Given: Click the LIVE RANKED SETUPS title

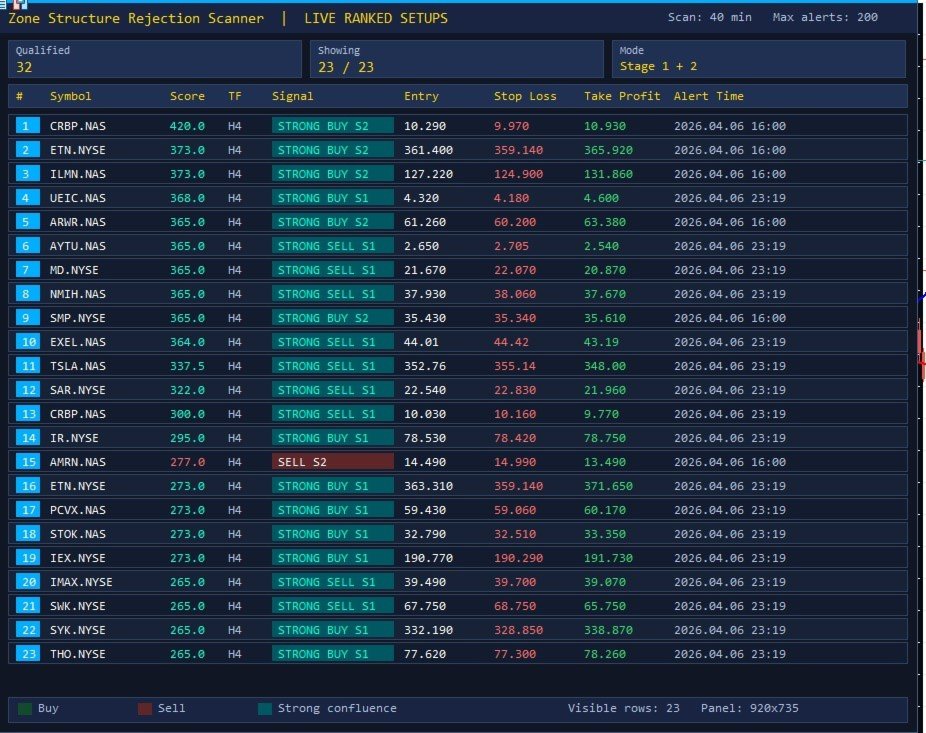Looking at the screenshot, I should coord(376,18).
